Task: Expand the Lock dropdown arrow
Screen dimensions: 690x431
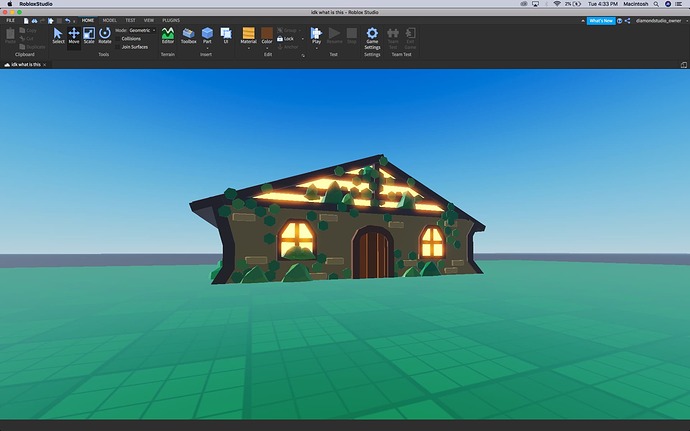Action: tap(302, 39)
